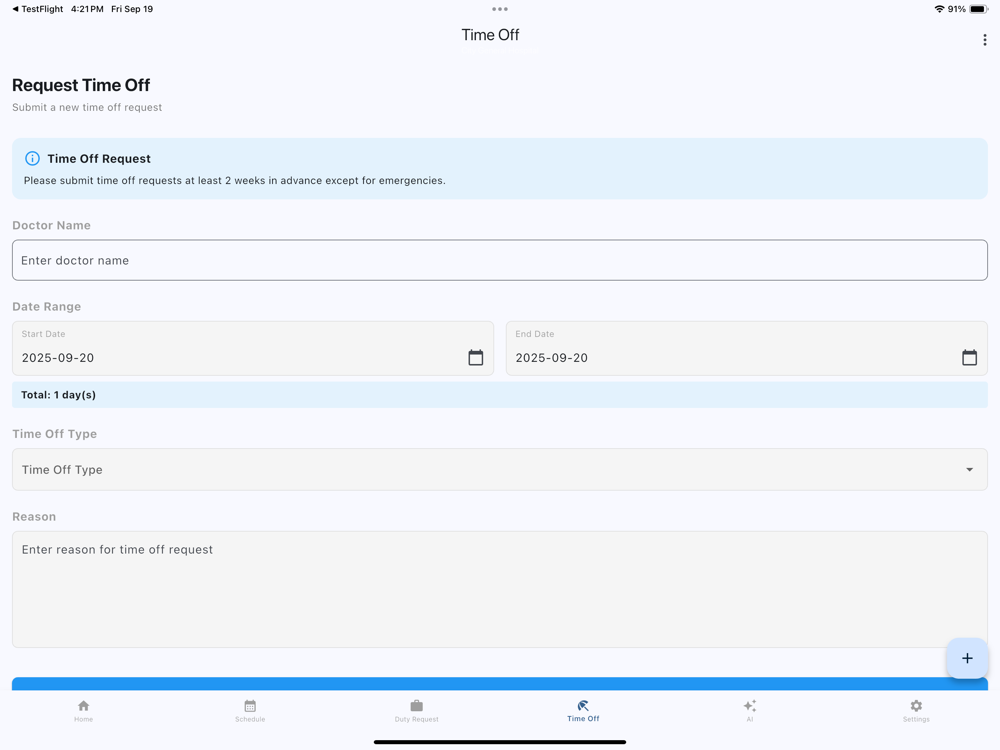Tap the multitasking three dots at top
The height and width of the screenshot is (750, 1000).
tap(500, 9)
